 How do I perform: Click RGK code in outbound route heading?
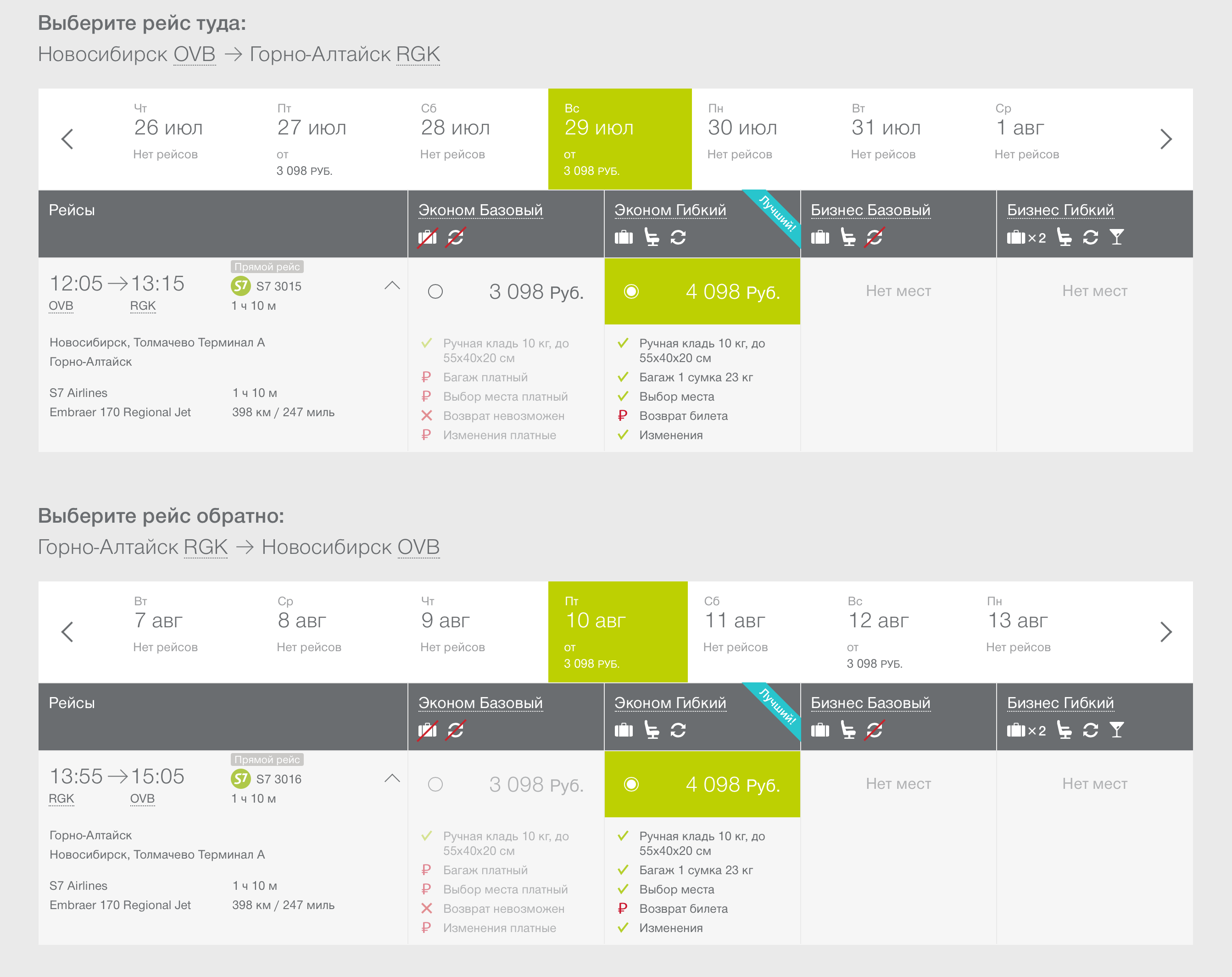(x=418, y=54)
